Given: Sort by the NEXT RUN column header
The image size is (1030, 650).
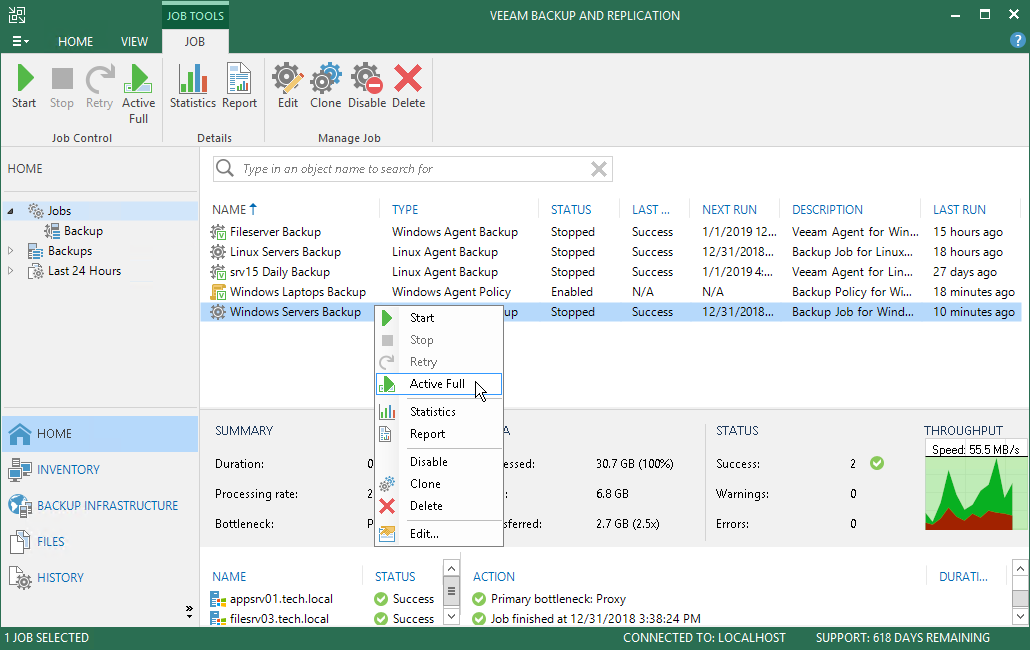Looking at the screenshot, I should 729,209.
